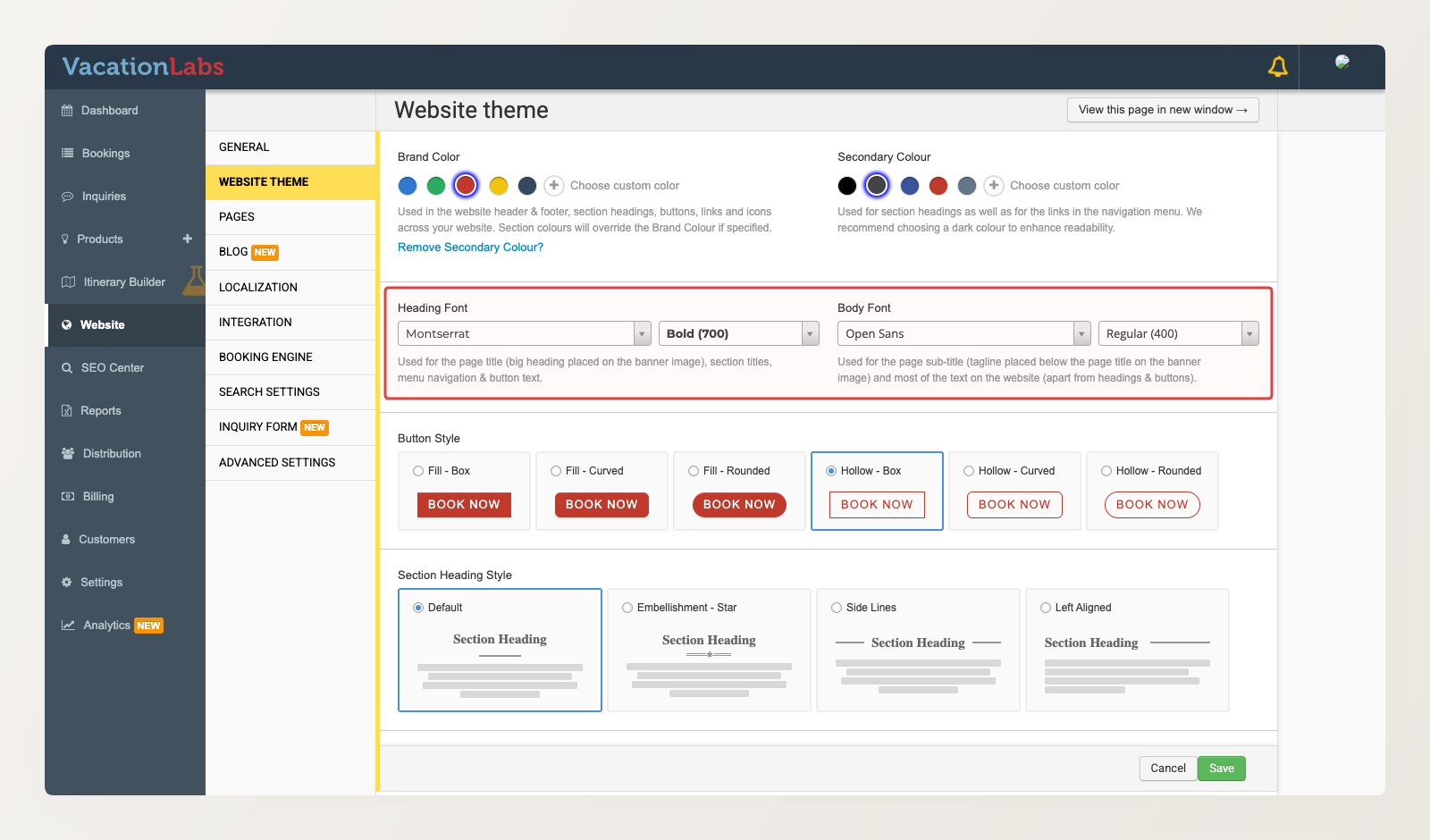Select the Fill - Curved button style
Screen dimensions: 1430x840
(556, 471)
